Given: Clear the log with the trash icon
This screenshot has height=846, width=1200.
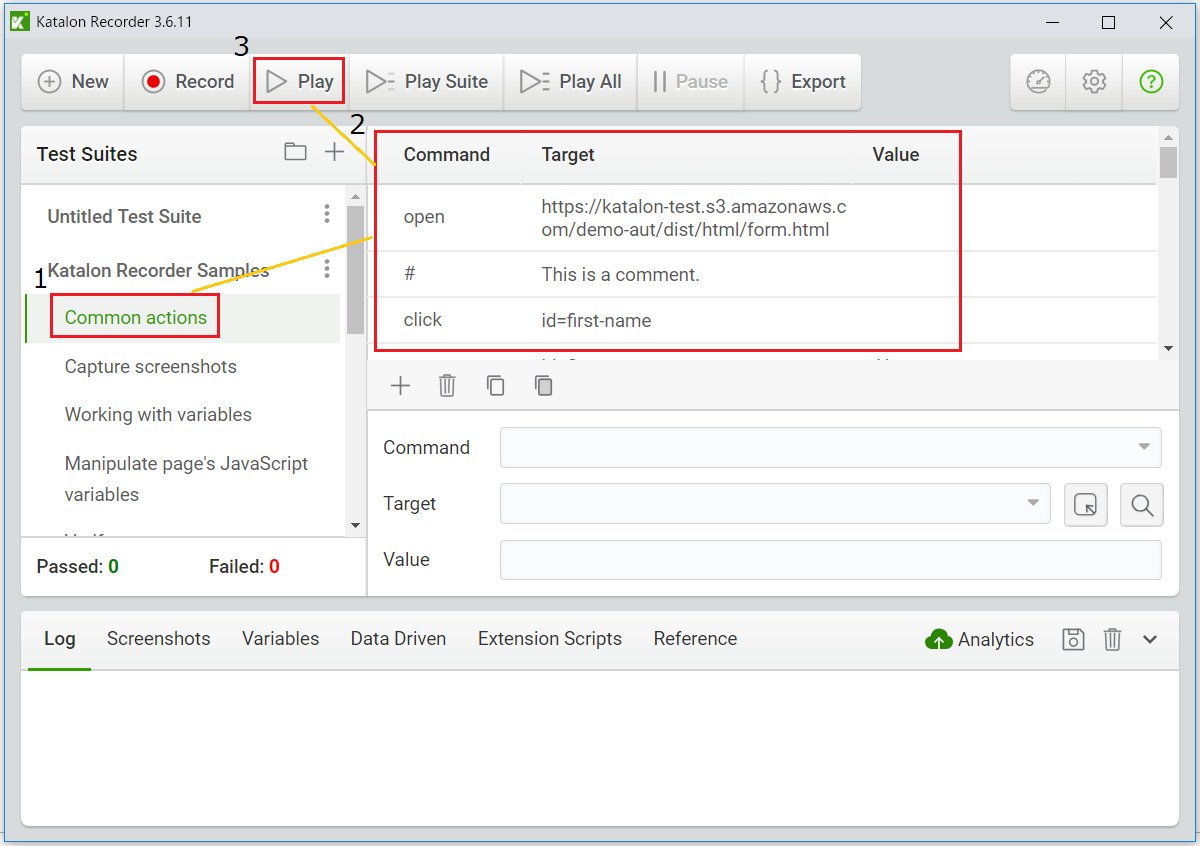Looking at the screenshot, I should [x=1112, y=640].
